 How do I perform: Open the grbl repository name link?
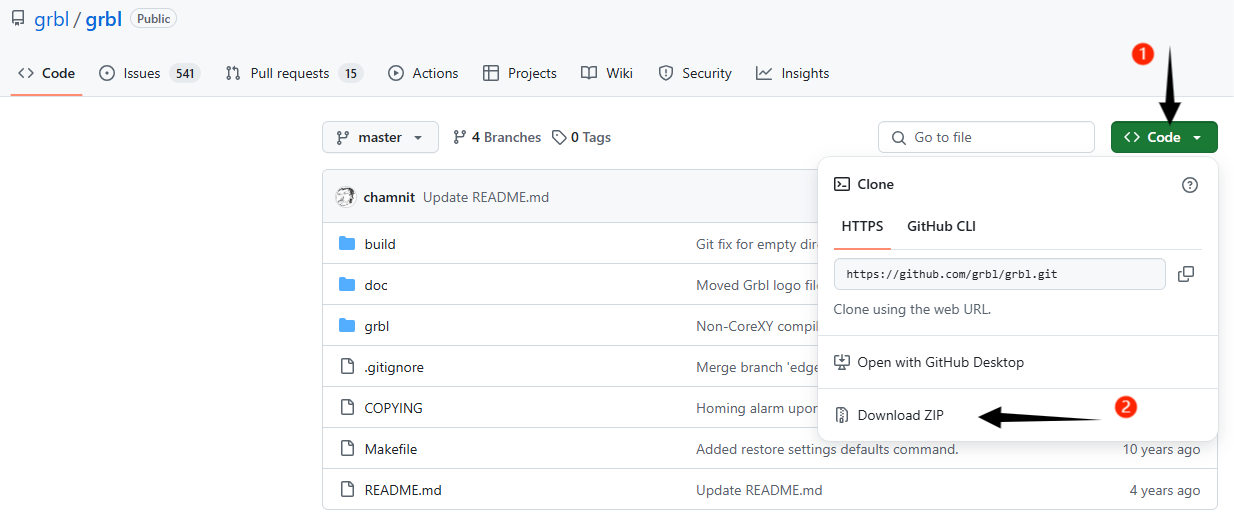click(x=103, y=20)
